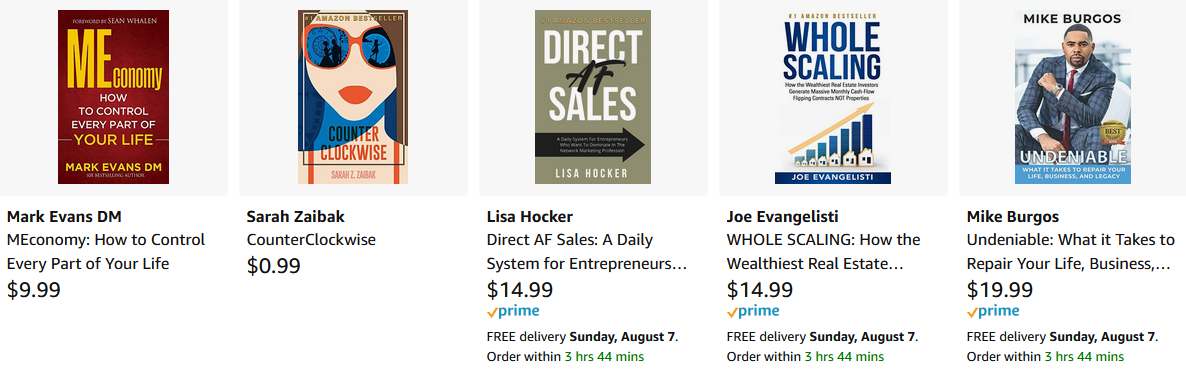Visit Sarah Zaibak author page
The height and width of the screenshot is (386, 1186).
tap(296, 216)
